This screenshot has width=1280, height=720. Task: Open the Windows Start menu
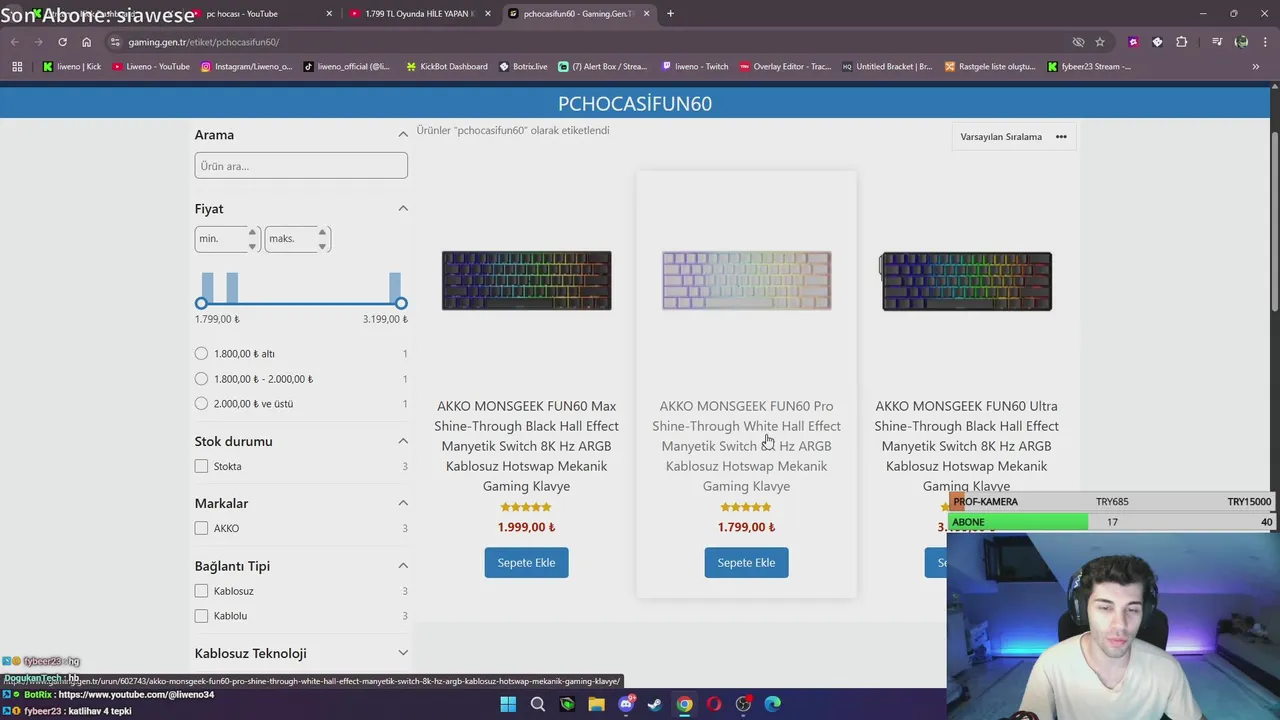[508, 704]
